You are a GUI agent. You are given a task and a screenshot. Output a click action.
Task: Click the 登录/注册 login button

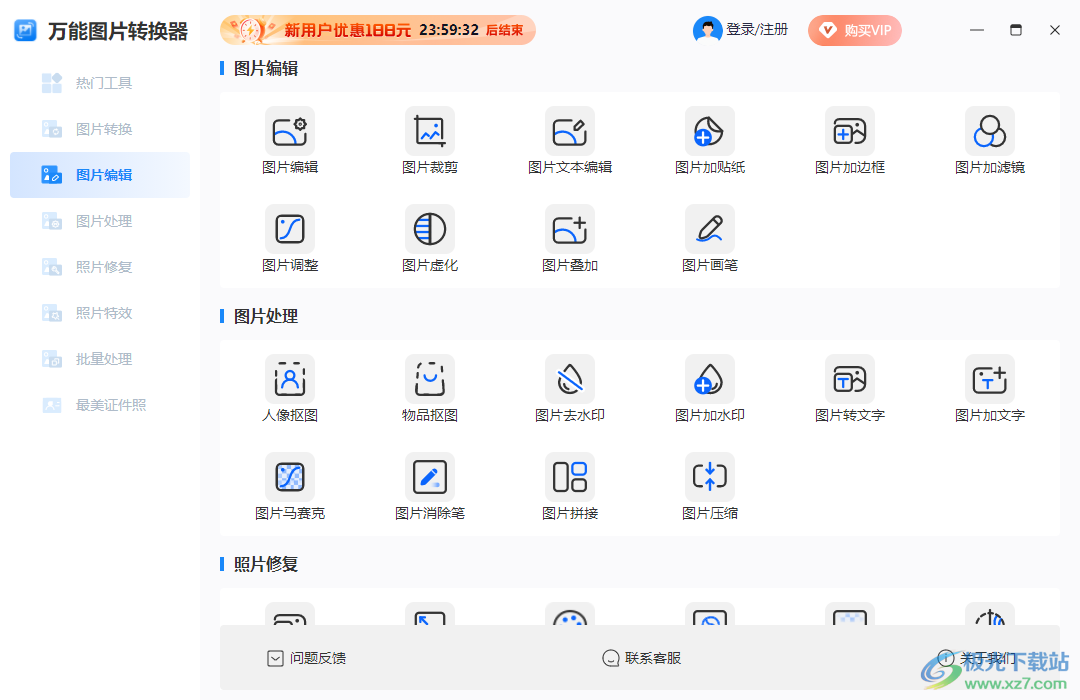[x=741, y=30]
